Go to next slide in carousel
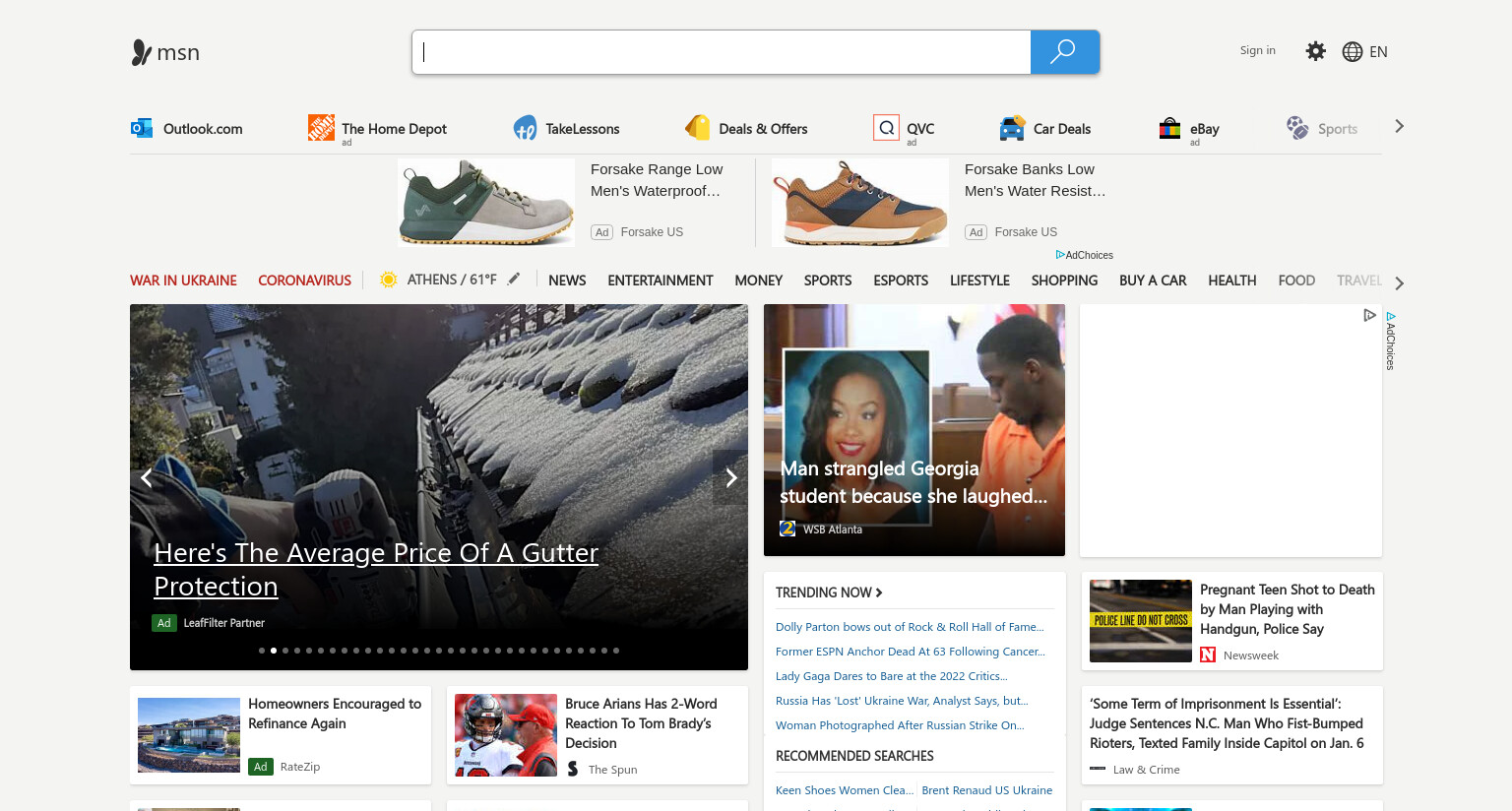Image resolution: width=1512 pixels, height=811 pixels. [x=730, y=477]
